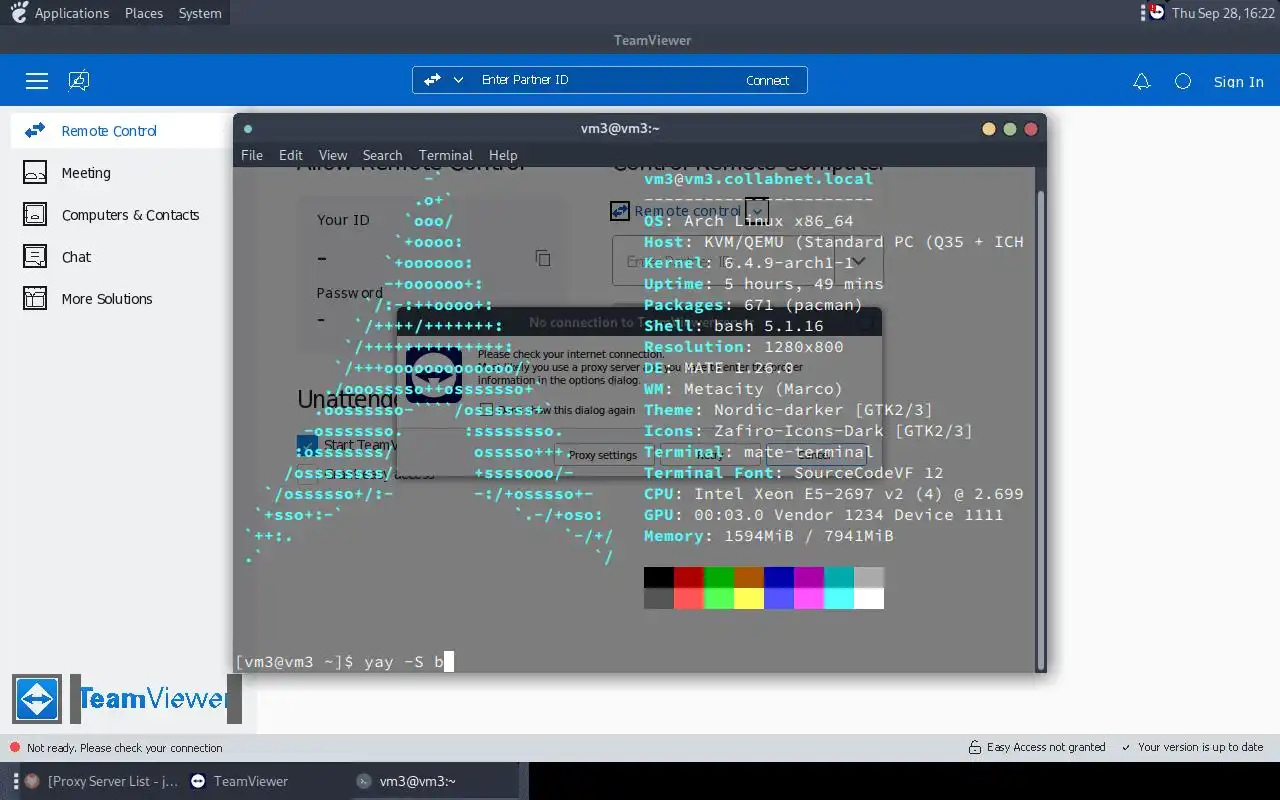Click the 'Uptime: 5 hours, 49 mins' line

click(x=764, y=284)
